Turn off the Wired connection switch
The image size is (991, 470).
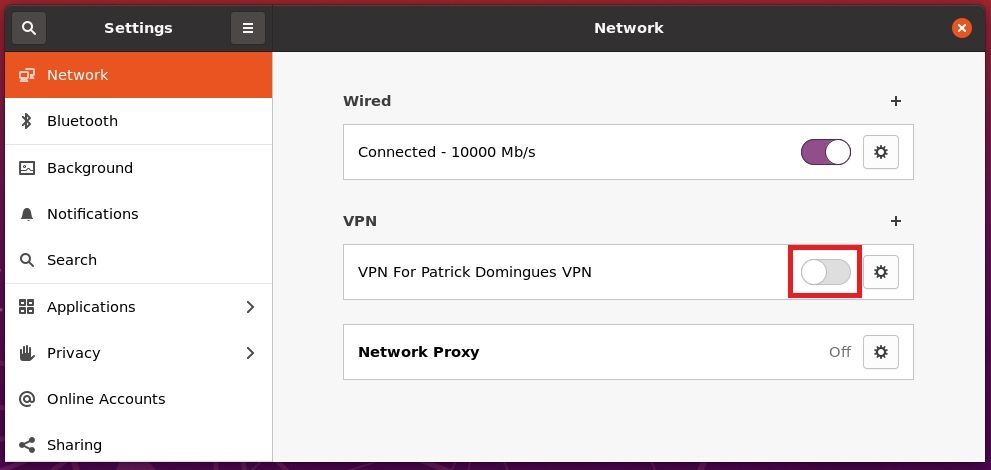pos(825,152)
